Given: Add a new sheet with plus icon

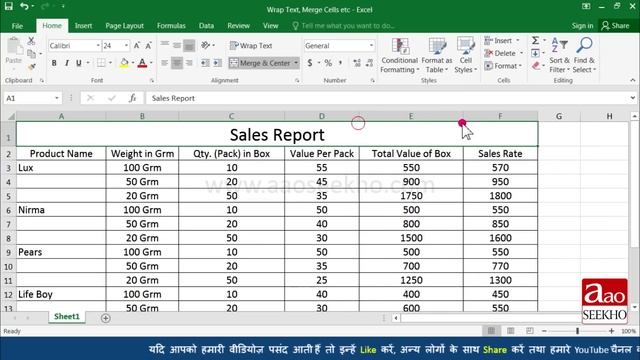Looking at the screenshot, I should tap(105, 318).
